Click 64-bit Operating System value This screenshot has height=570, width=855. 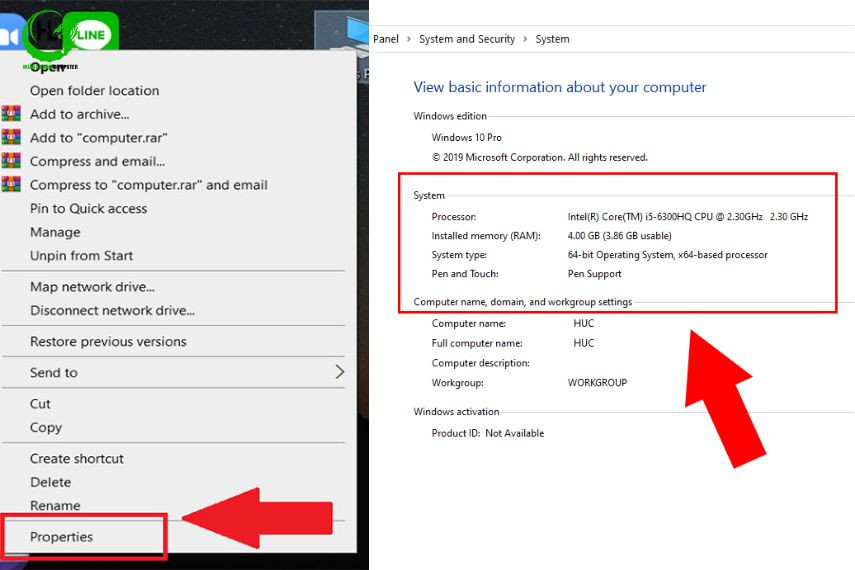pos(667,255)
